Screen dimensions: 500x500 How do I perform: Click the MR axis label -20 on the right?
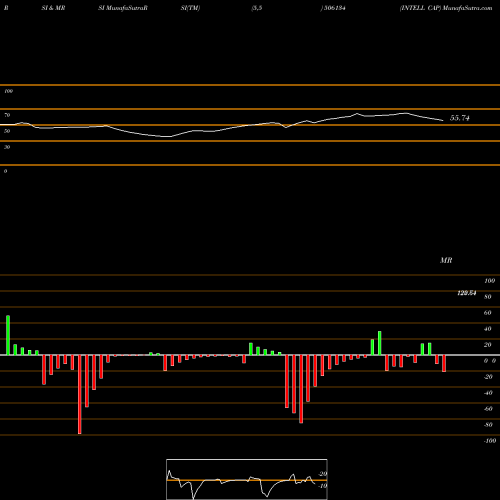[x=488, y=377]
